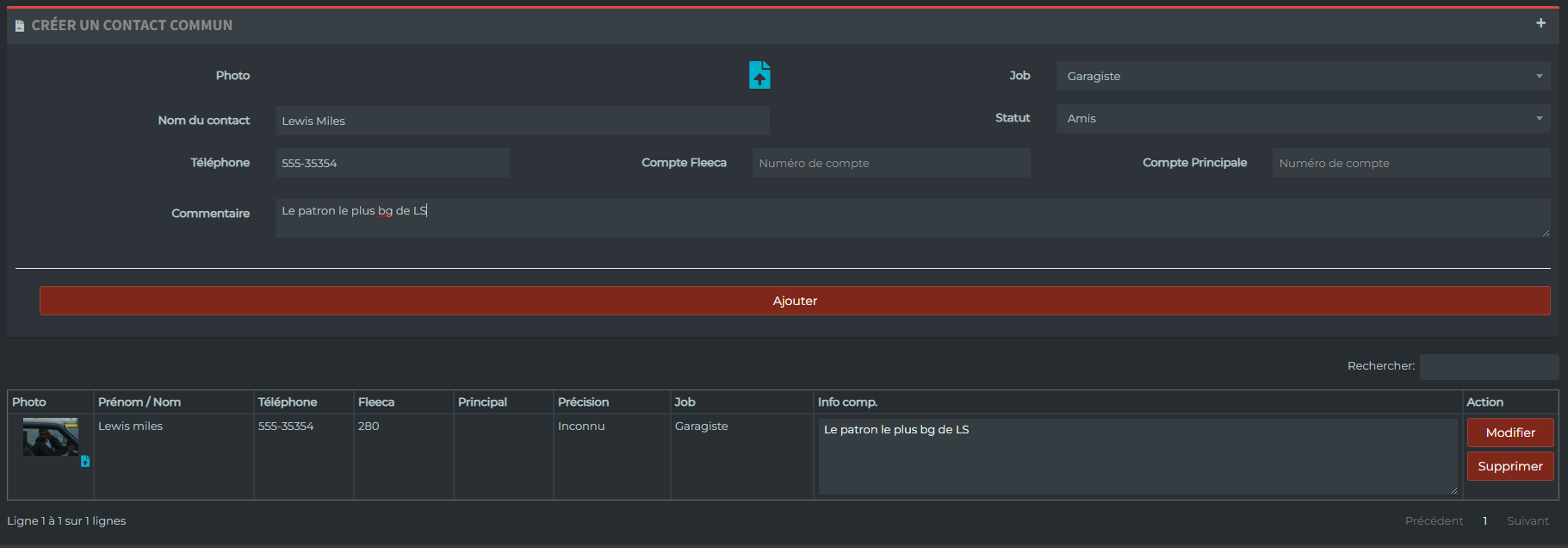
Task: Click the Compte Fleeca account field
Action: pyautogui.click(x=891, y=163)
